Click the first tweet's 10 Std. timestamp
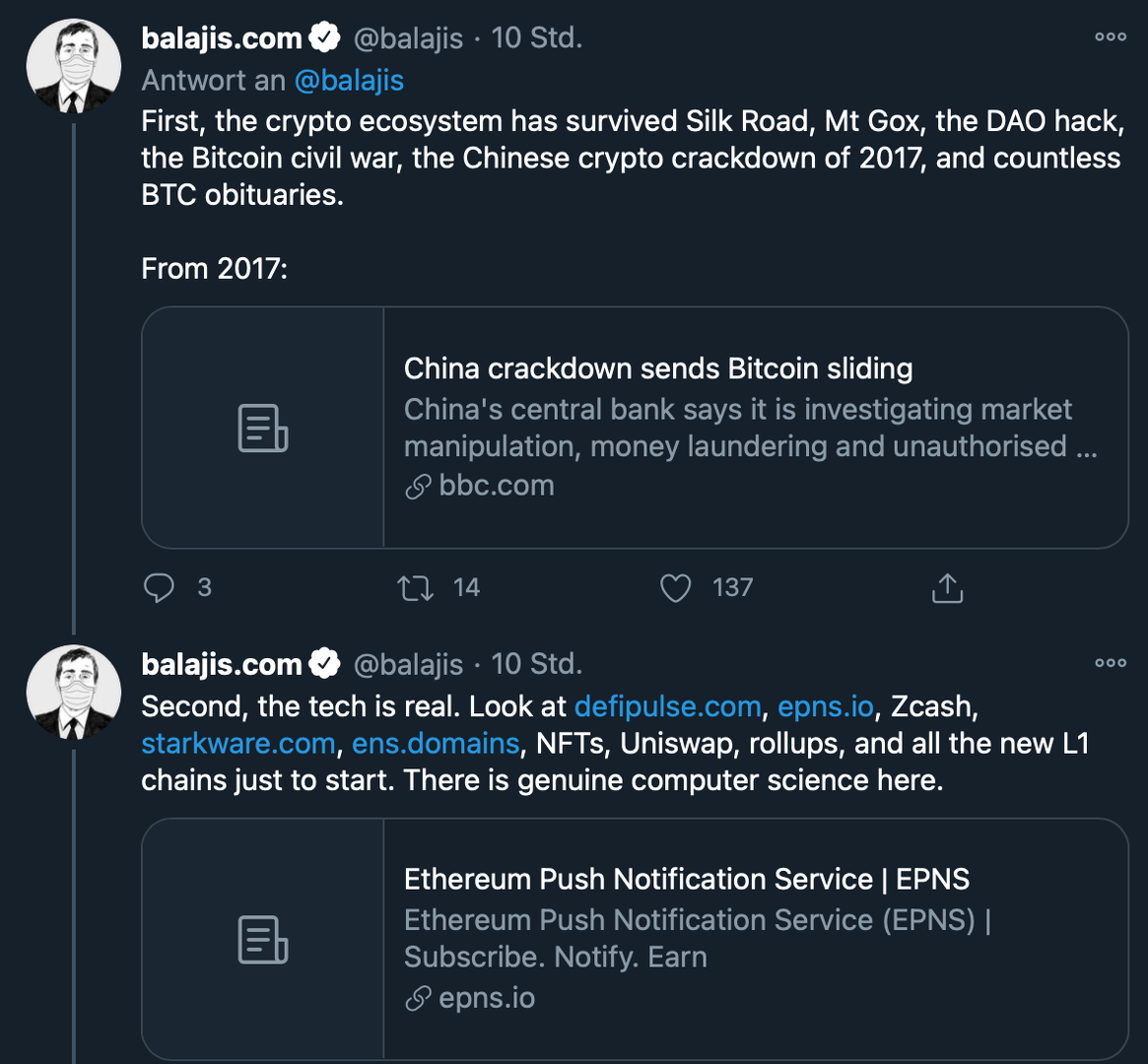 537,38
